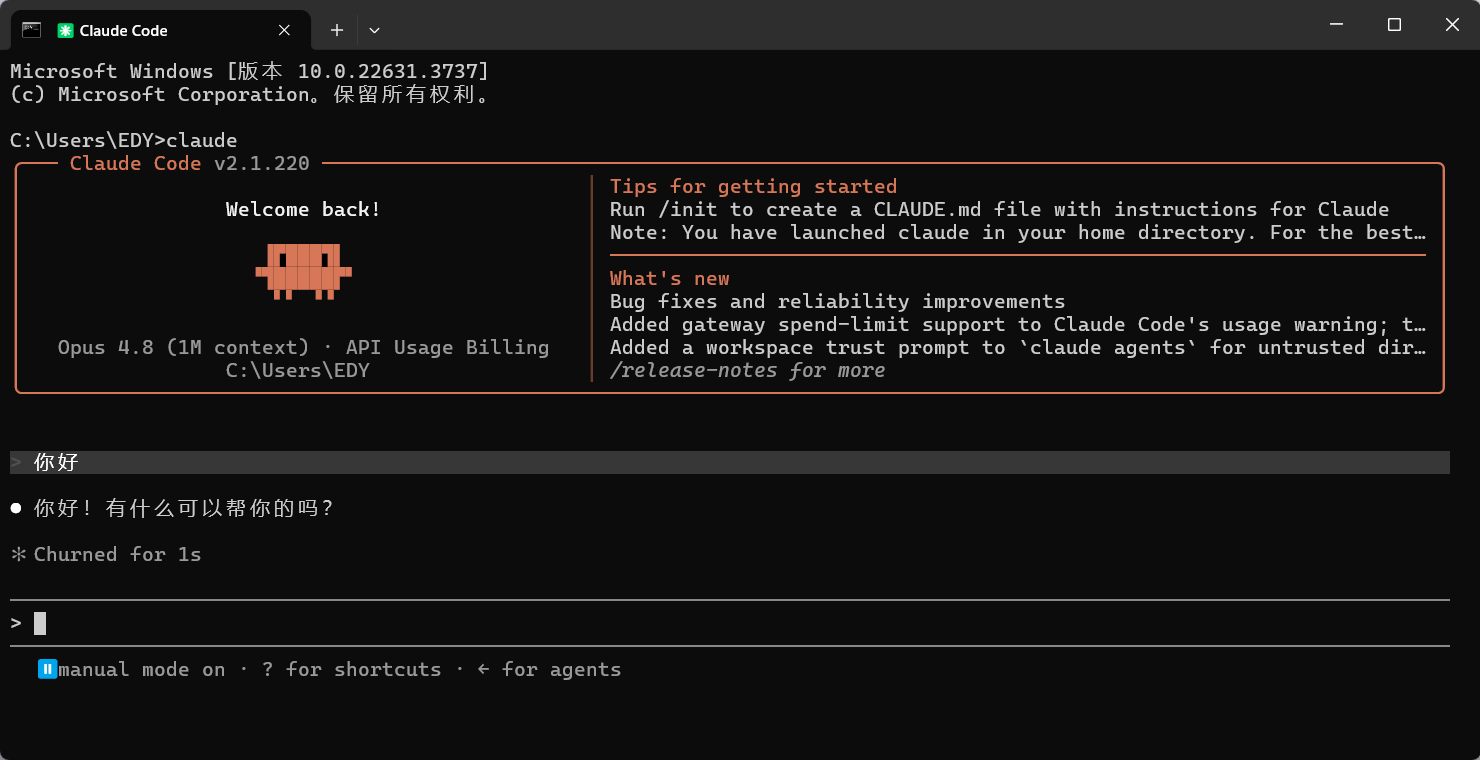Click the '(c) Microsoft Corporation' copyright line
Screen dimensions: 1480x760
(x=250, y=94)
